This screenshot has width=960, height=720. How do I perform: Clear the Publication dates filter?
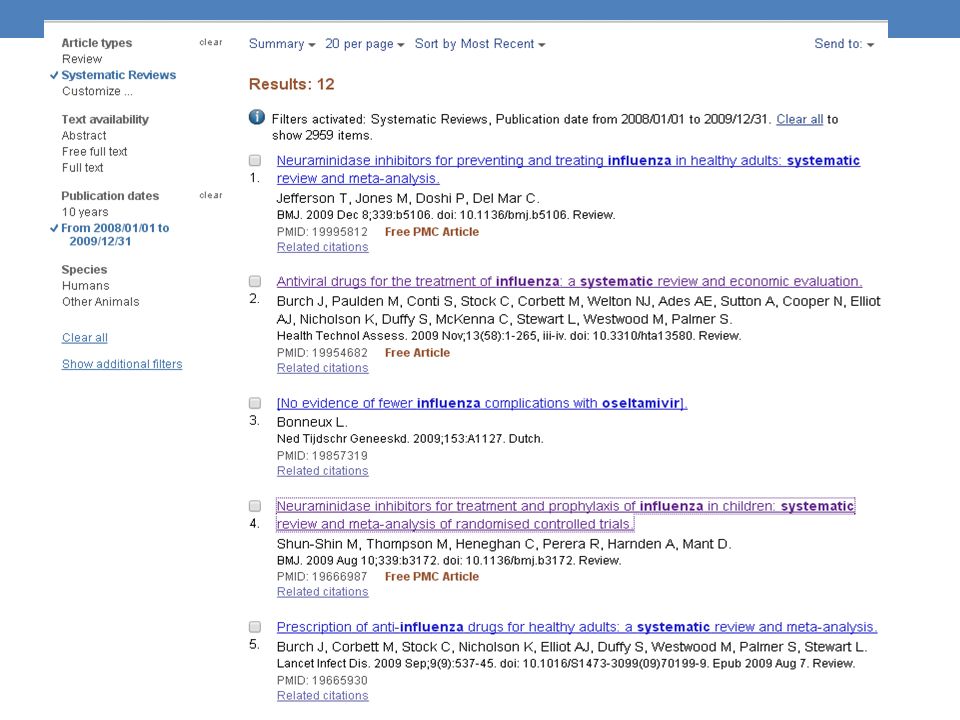(211, 195)
